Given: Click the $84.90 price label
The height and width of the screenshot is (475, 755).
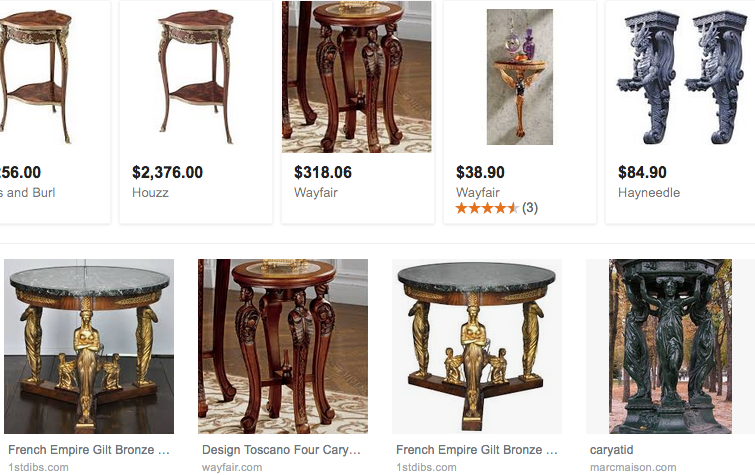Looking at the screenshot, I should (x=642, y=172).
